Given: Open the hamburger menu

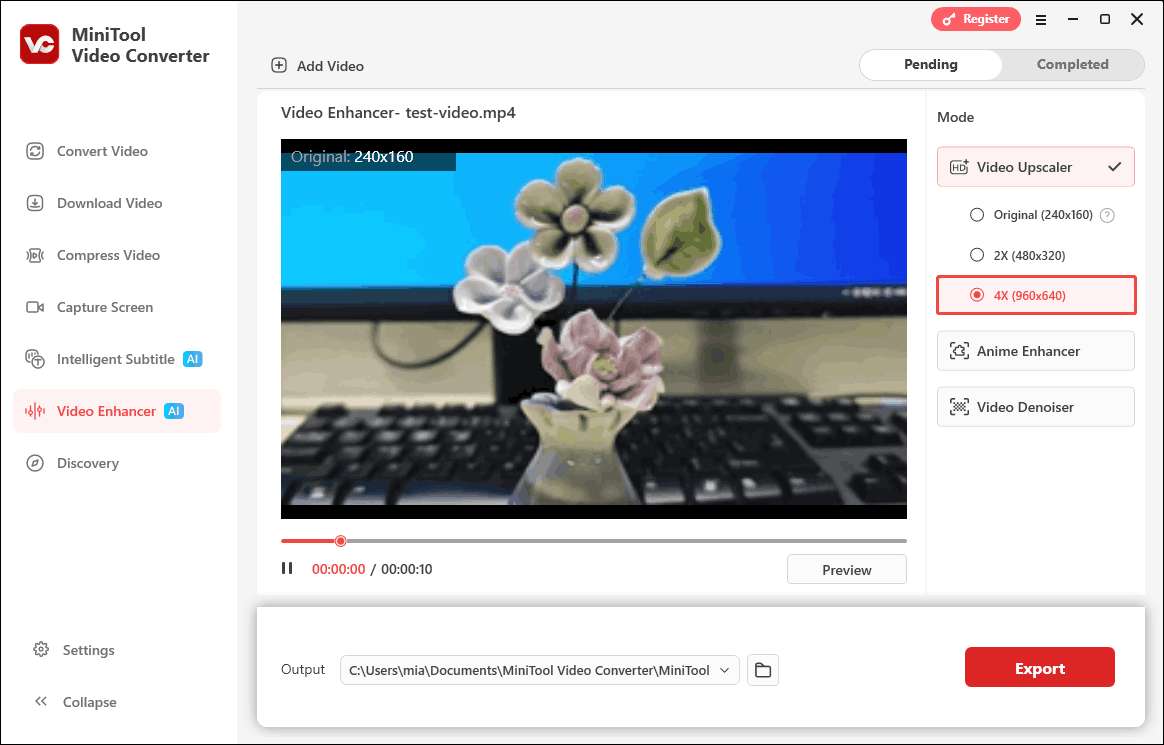Looking at the screenshot, I should coord(1041,19).
